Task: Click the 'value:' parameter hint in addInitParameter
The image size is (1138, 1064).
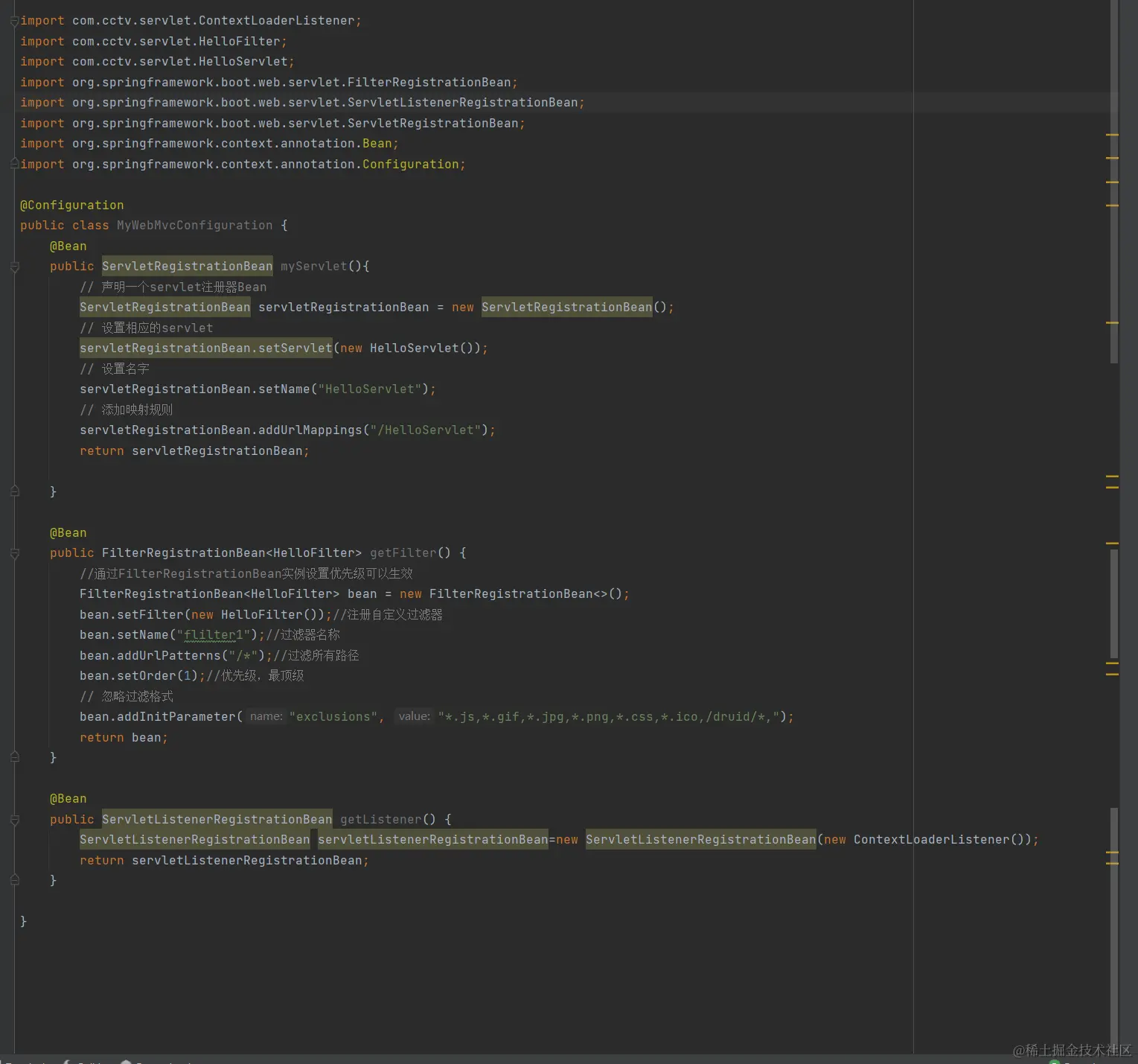Action: point(414,716)
